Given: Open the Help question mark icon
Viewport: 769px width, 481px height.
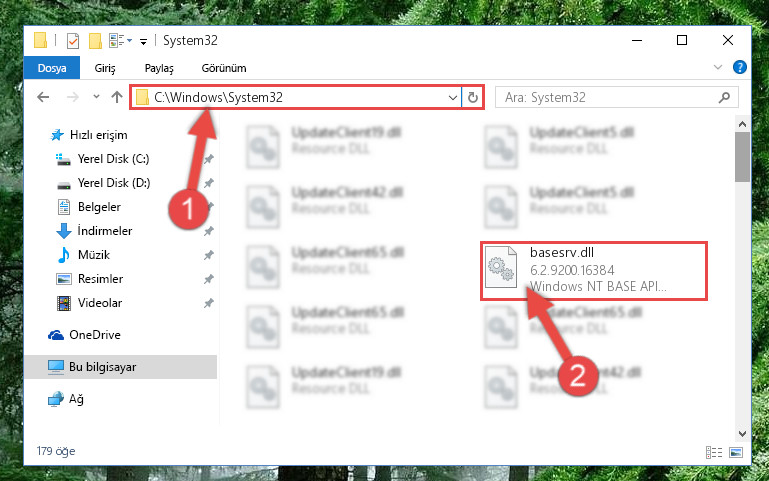Looking at the screenshot, I should click(x=739, y=67).
